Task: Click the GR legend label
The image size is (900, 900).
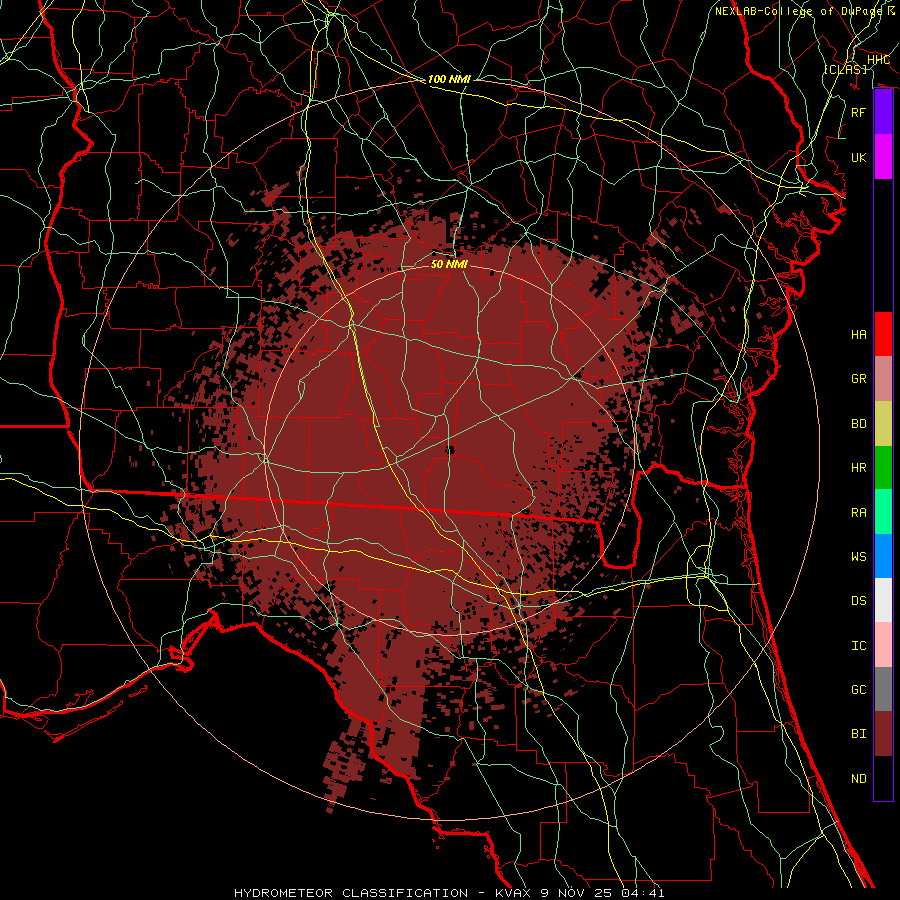Action: pyautogui.click(x=858, y=379)
